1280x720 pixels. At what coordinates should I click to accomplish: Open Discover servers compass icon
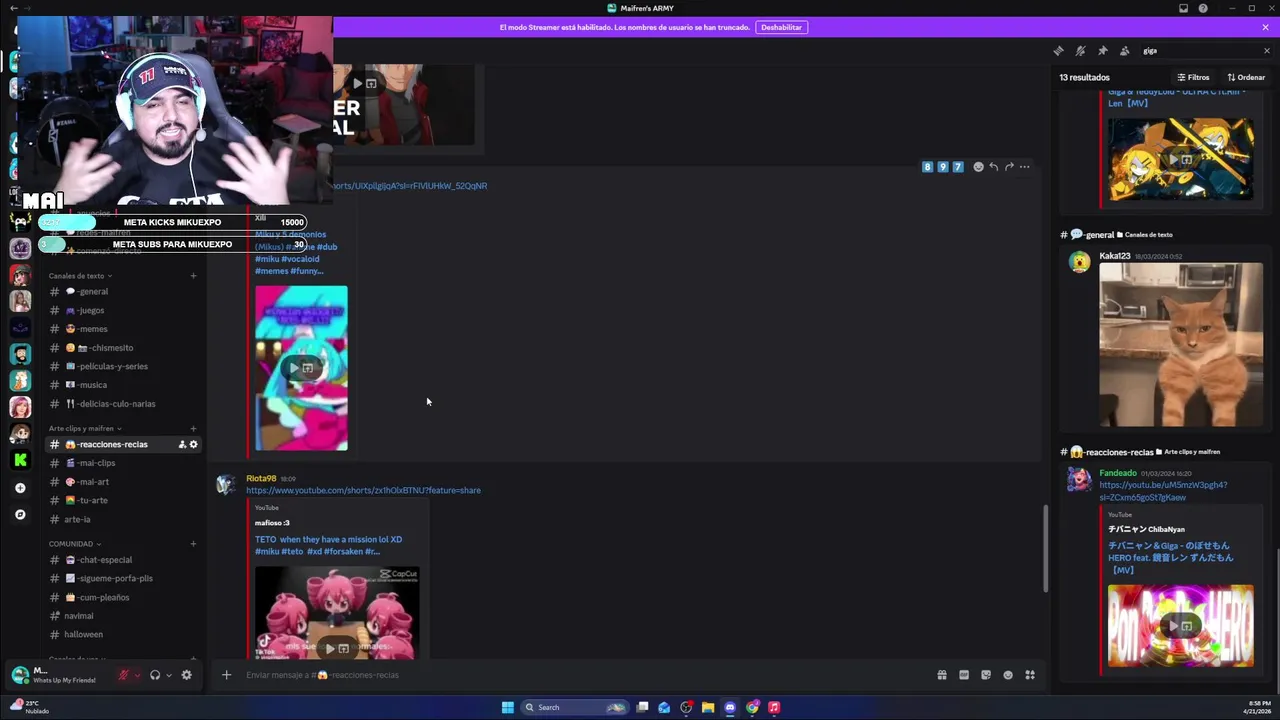[x=20, y=514]
